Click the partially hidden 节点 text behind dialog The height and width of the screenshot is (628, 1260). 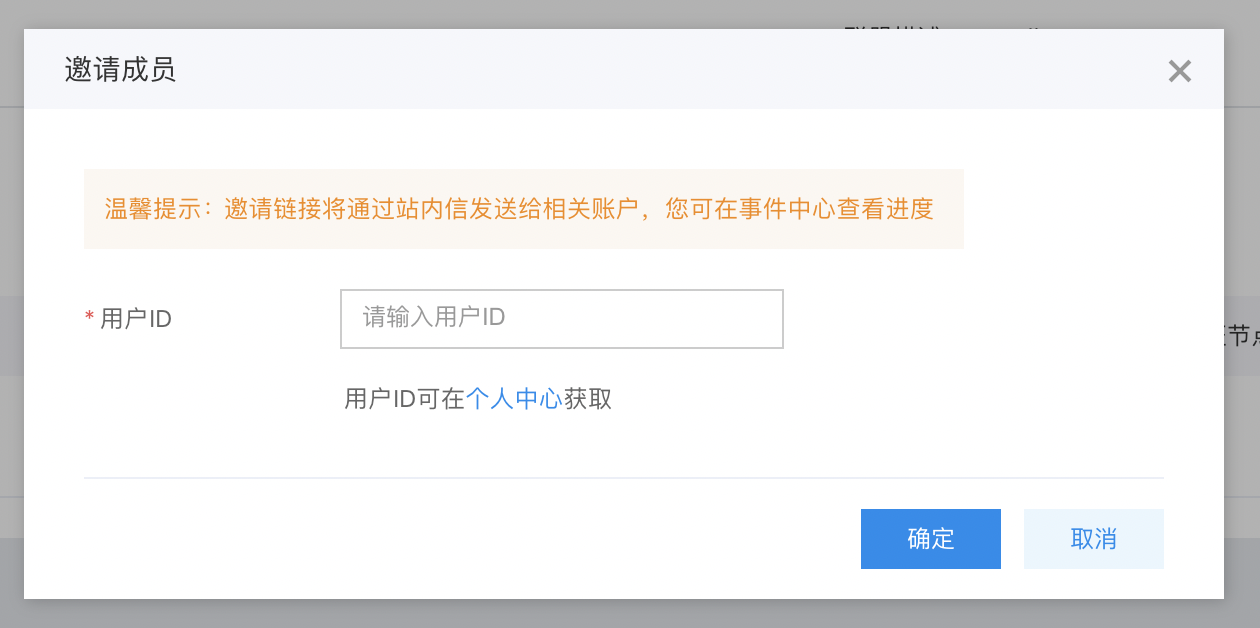[x=1242, y=337]
